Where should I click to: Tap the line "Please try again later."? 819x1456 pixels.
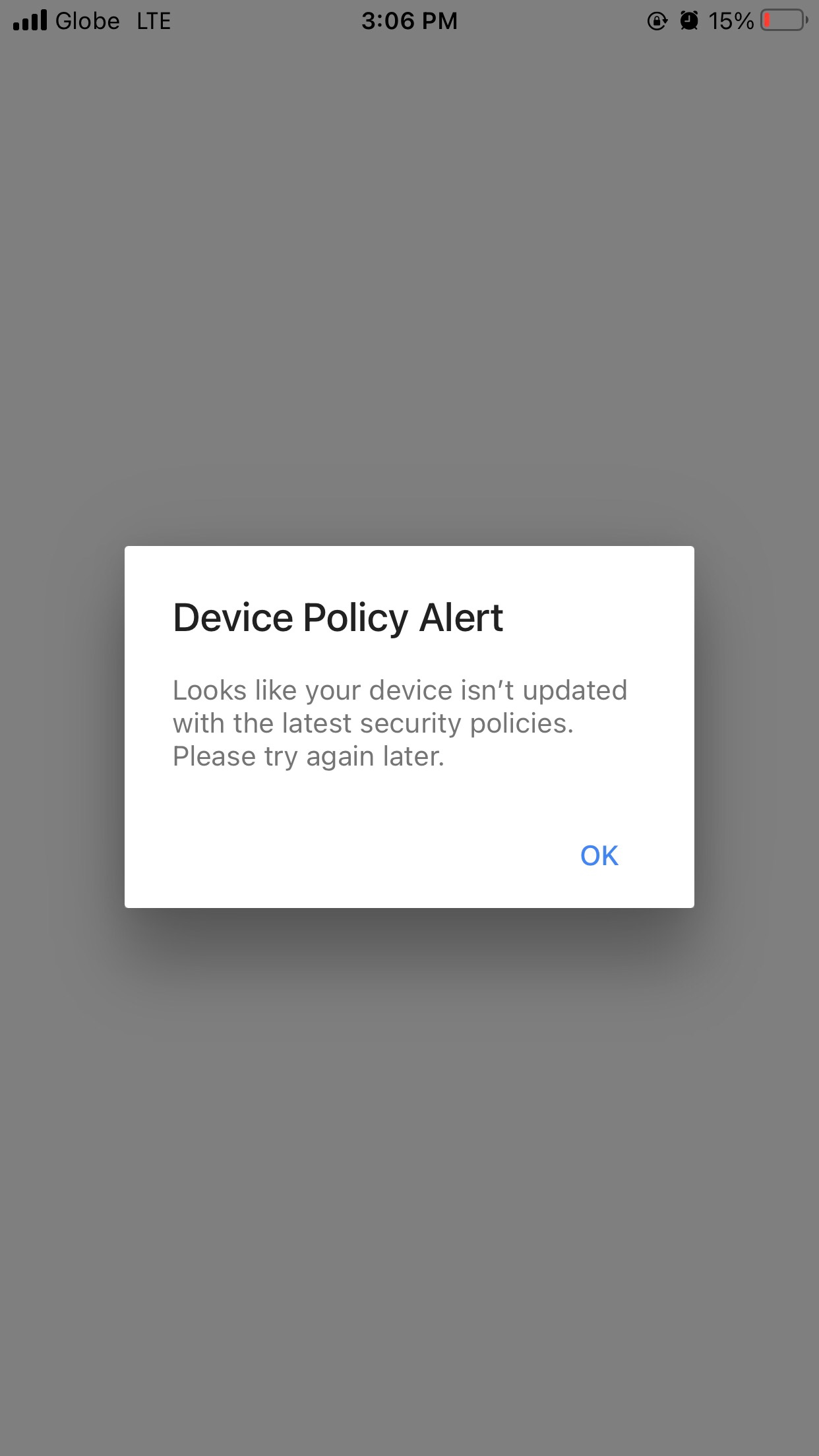309,757
